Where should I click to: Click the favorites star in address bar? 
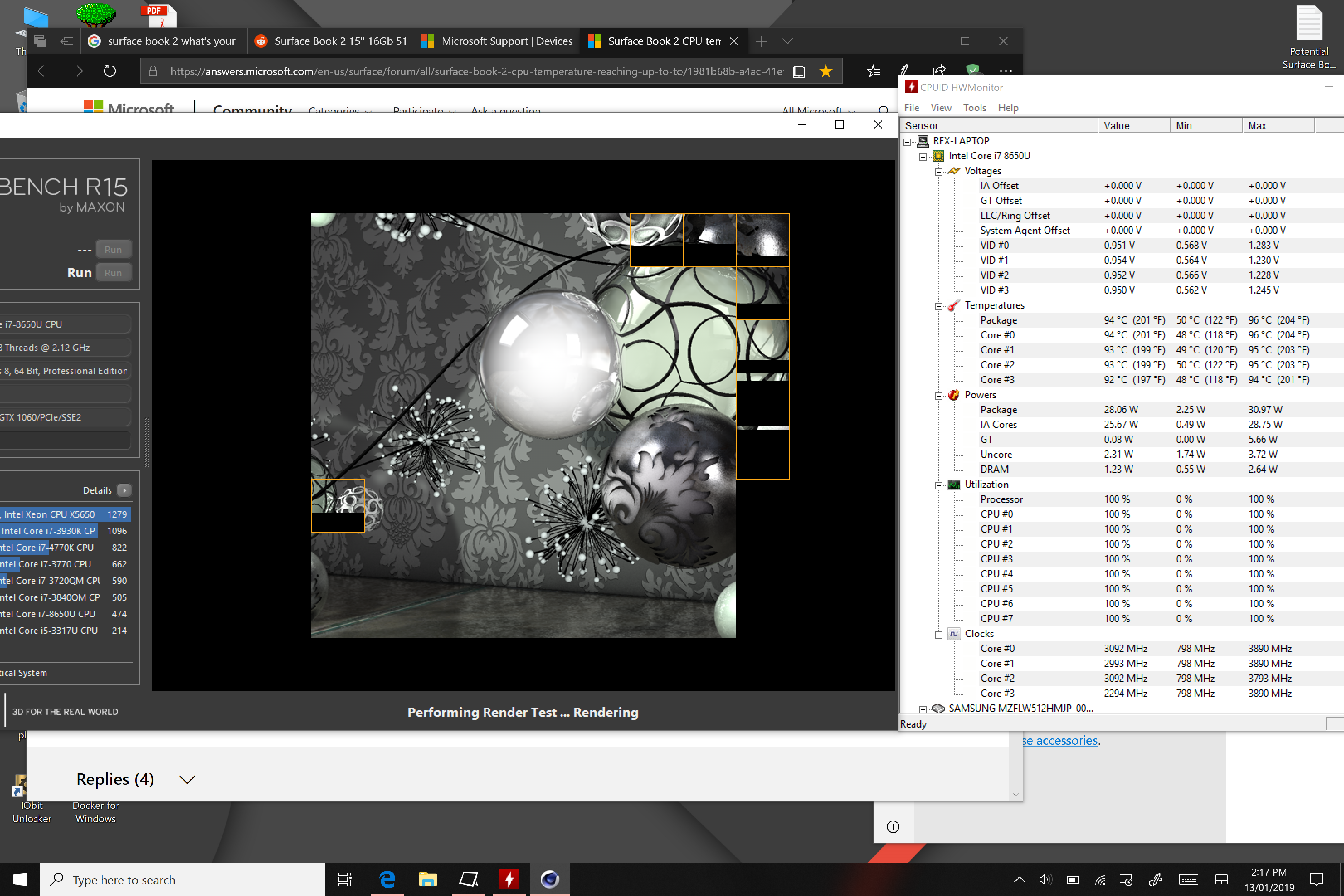(826, 71)
